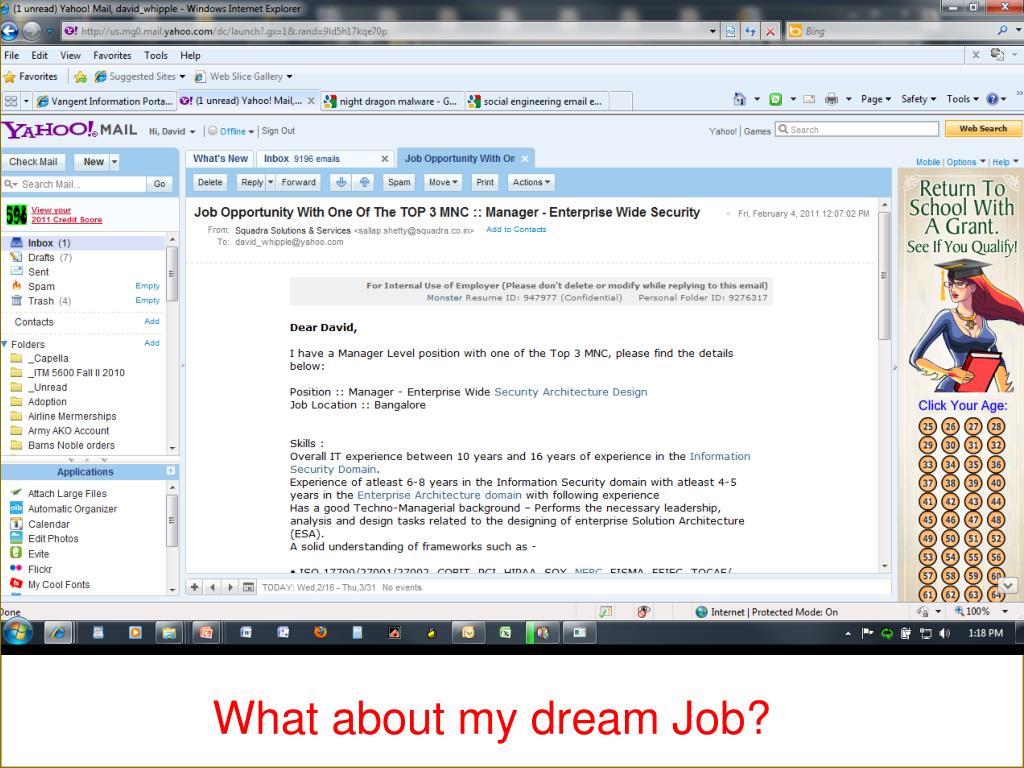Open the address bar history dropdown

(712, 31)
